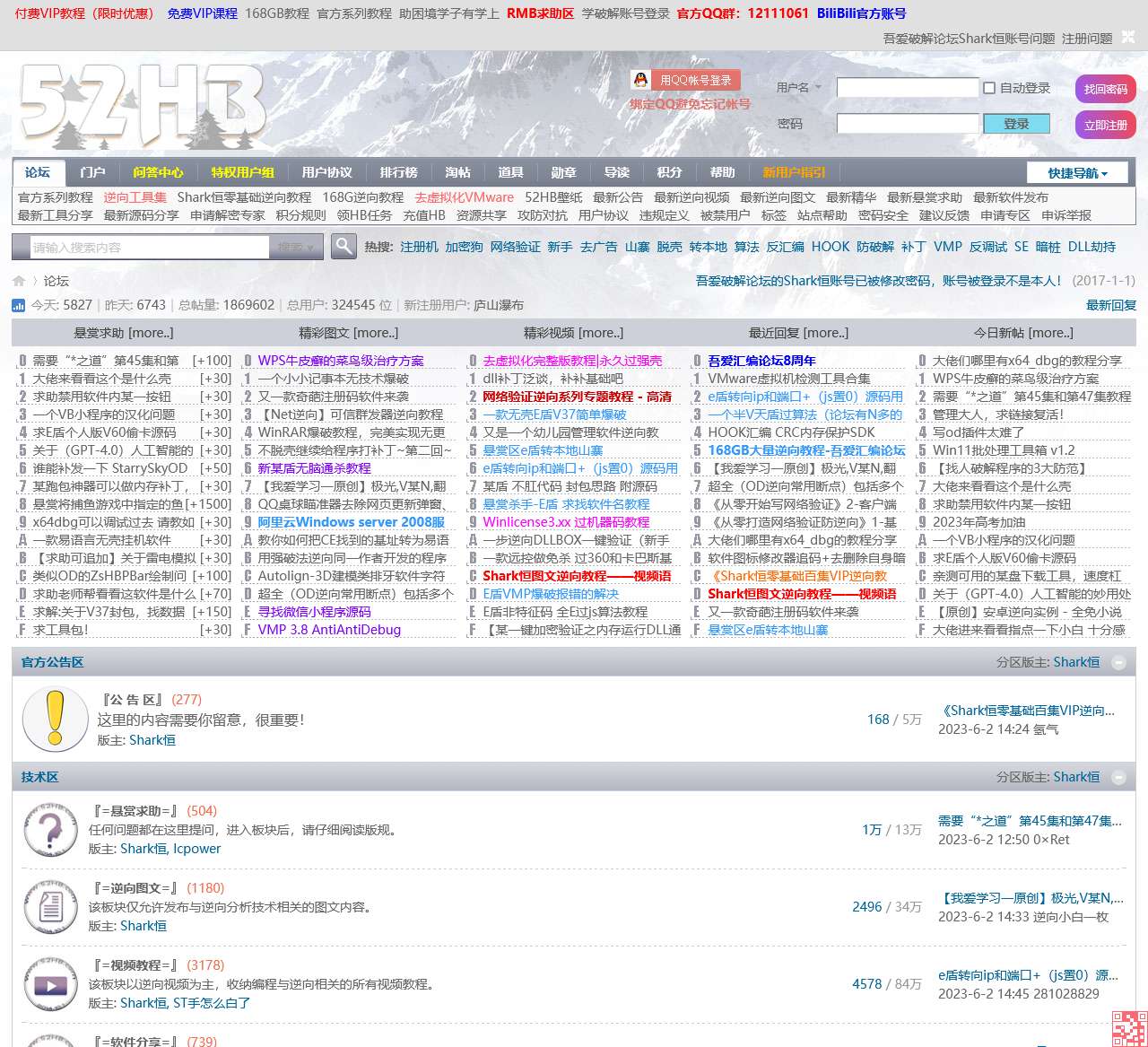
Task: Enable the 自动登录 checkbox
Action: coord(989,88)
